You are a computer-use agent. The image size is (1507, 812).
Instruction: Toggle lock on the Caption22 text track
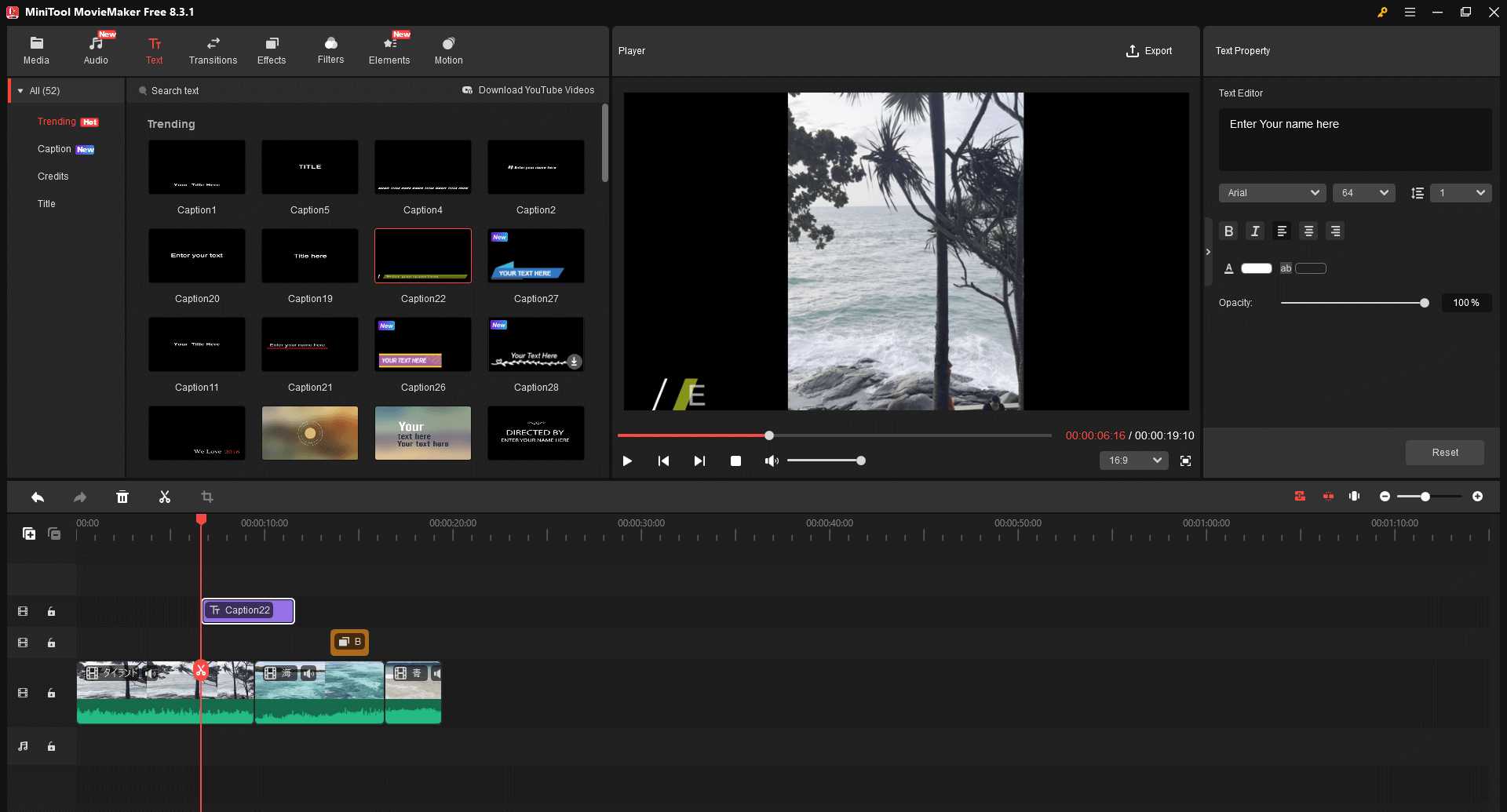pos(51,611)
